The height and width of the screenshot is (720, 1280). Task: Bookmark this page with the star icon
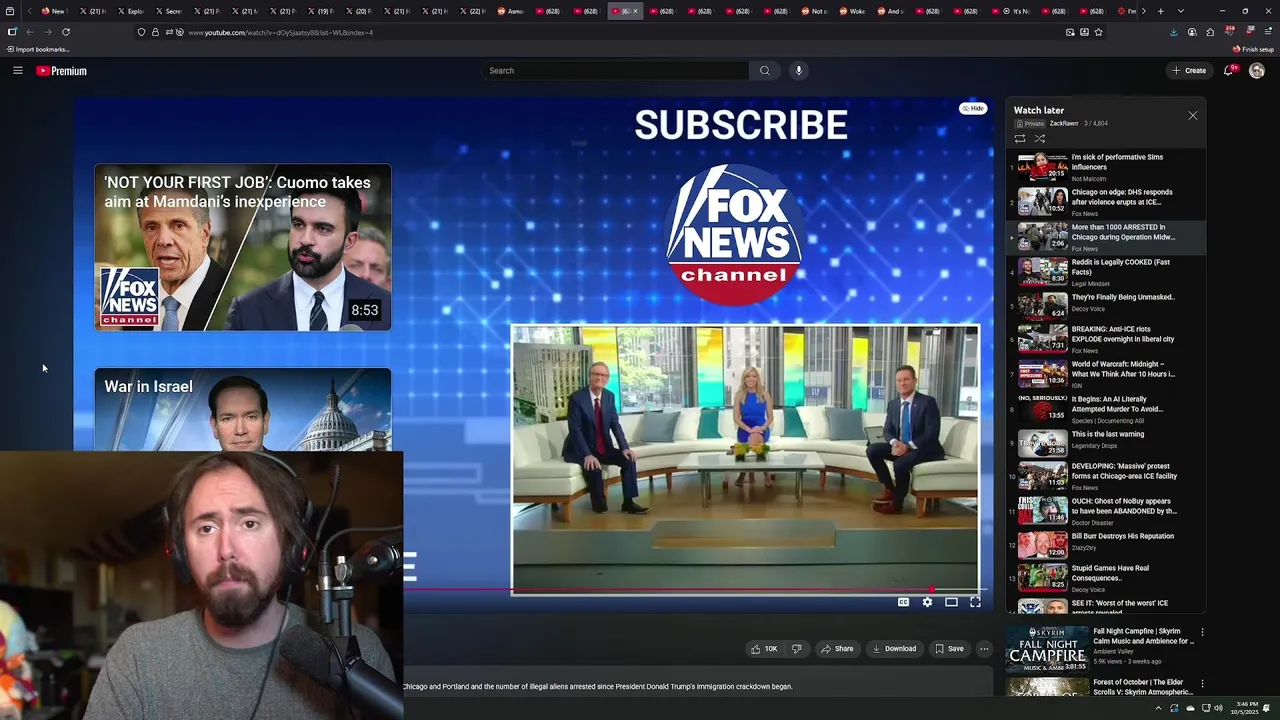coord(1098,32)
